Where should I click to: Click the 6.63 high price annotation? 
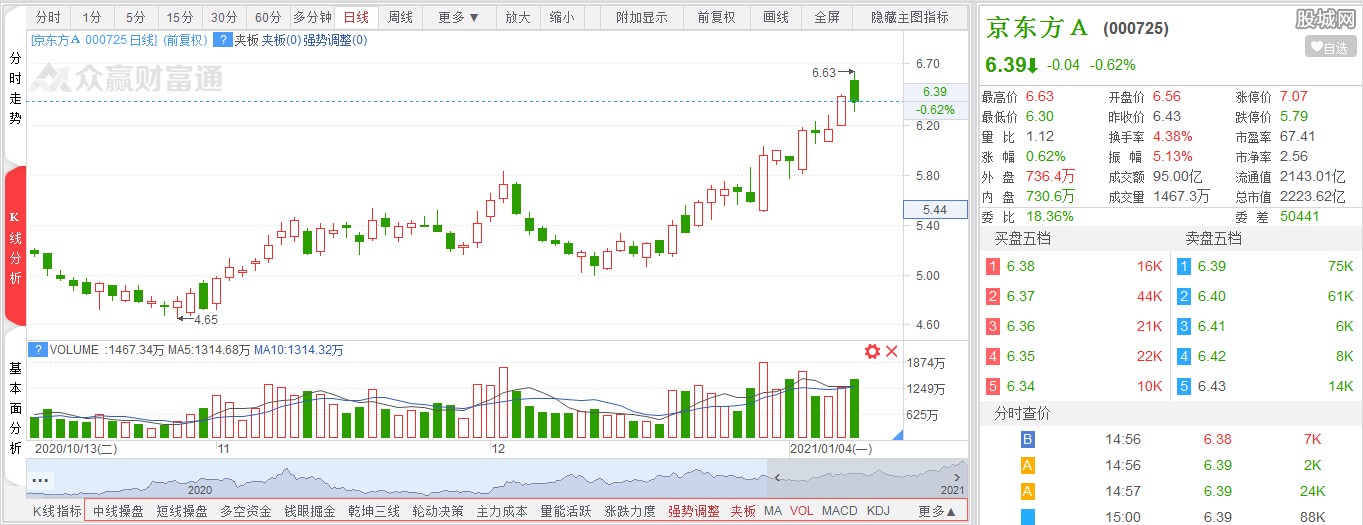point(824,73)
